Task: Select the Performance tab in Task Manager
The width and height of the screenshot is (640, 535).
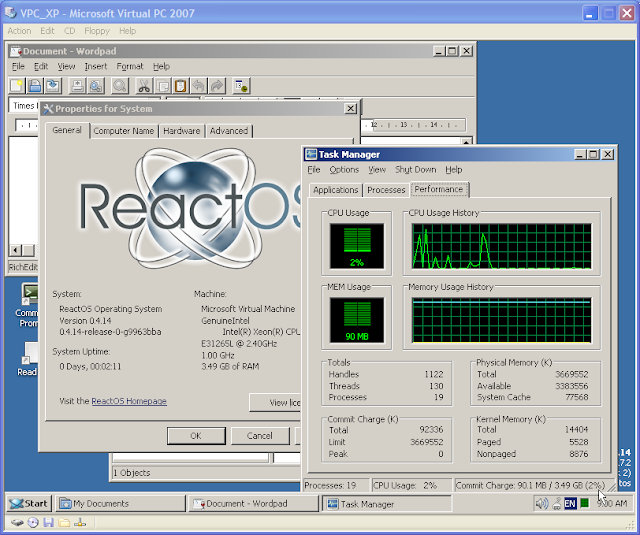Action: (439, 189)
